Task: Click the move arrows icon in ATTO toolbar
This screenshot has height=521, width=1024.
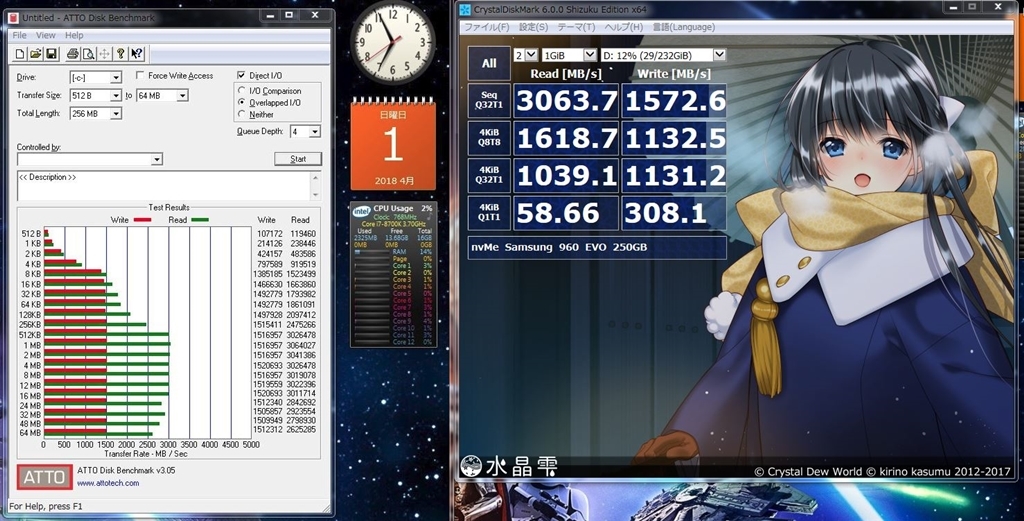Action: click(104, 54)
